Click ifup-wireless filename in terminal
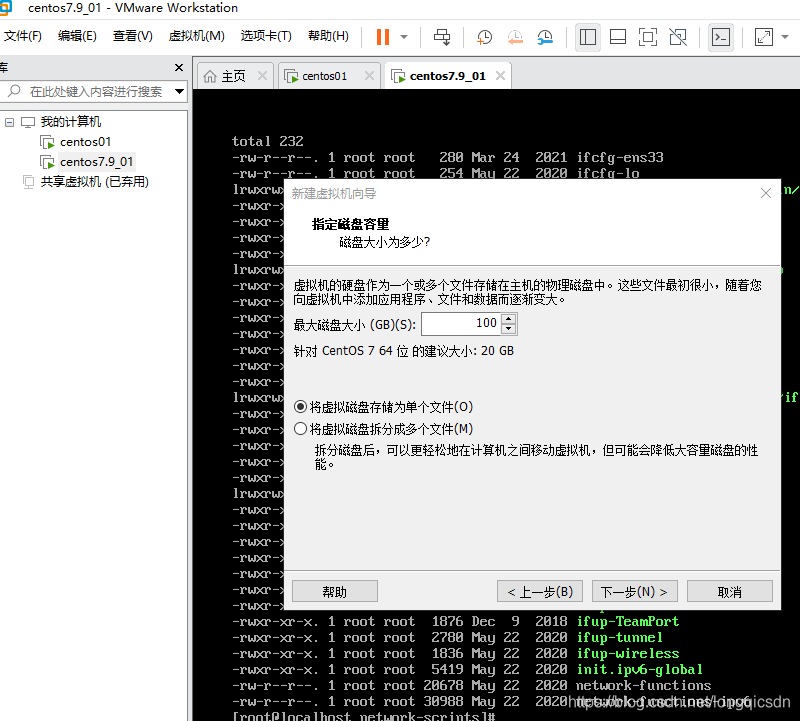 click(x=628, y=653)
